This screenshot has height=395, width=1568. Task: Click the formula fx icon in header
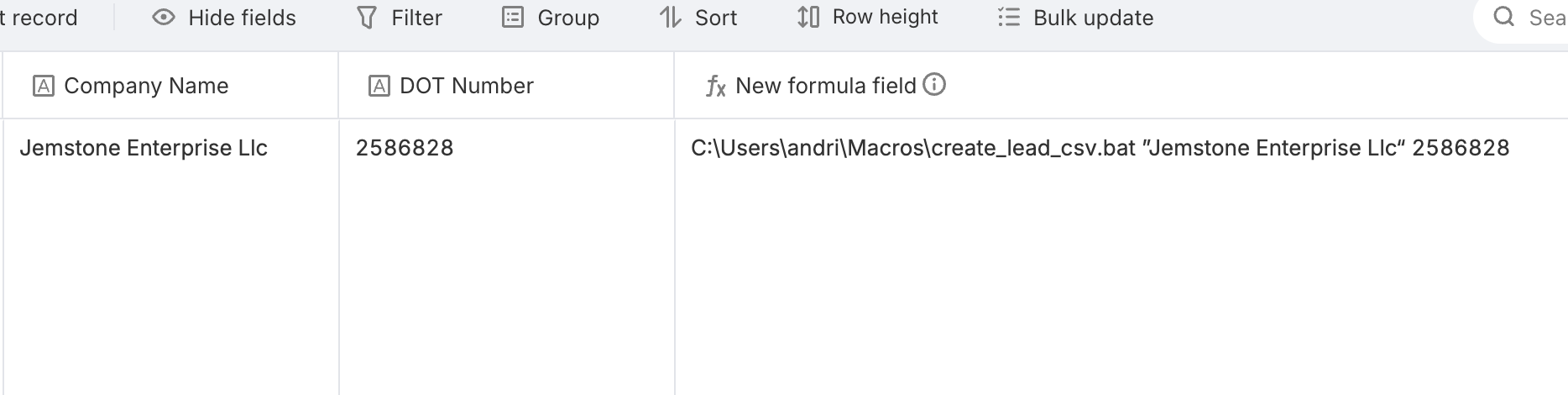[x=715, y=86]
